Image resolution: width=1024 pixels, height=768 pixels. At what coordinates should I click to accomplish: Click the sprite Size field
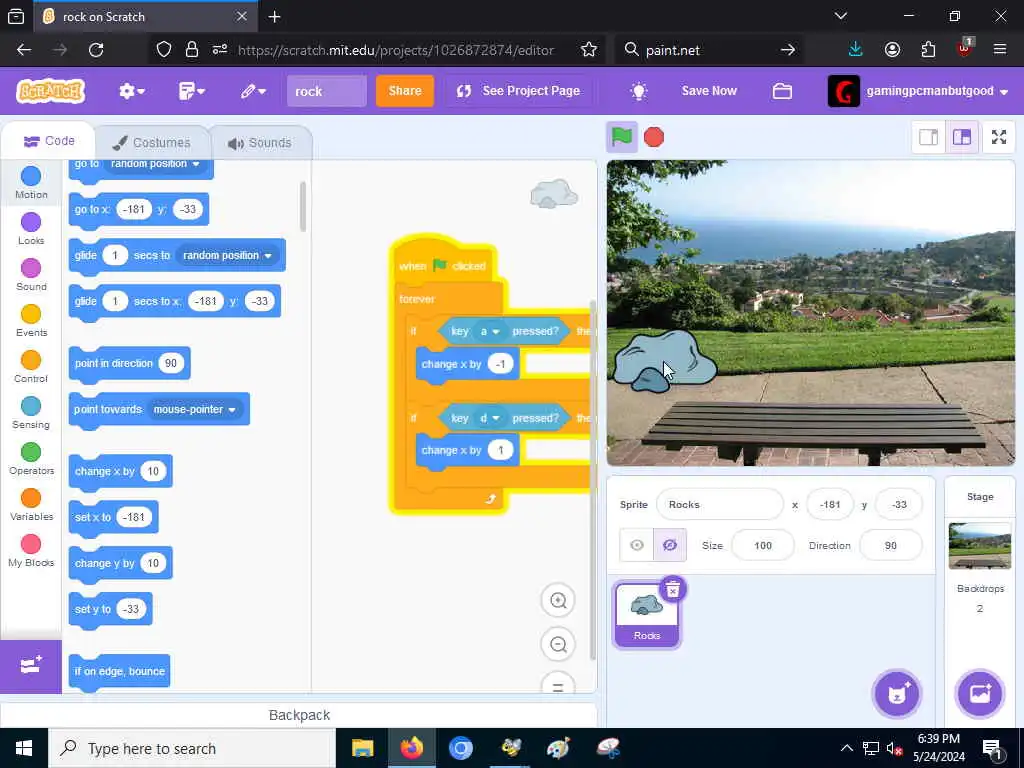[763, 545]
